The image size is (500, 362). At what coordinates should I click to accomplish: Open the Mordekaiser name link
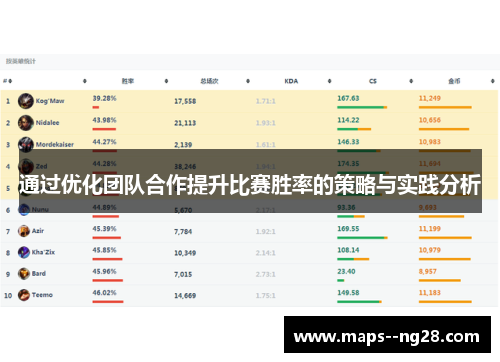coord(55,145)
